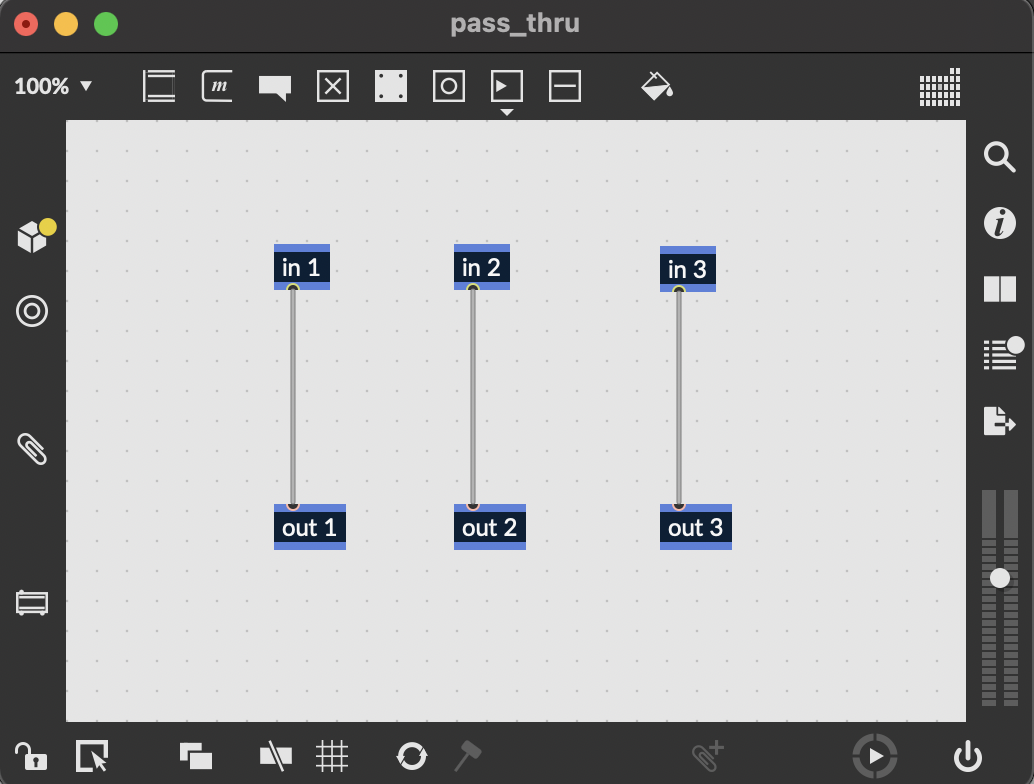Viewport: 1034px width, 784px height.
Task: Open the reference book sidebar
Action: 1000,289
